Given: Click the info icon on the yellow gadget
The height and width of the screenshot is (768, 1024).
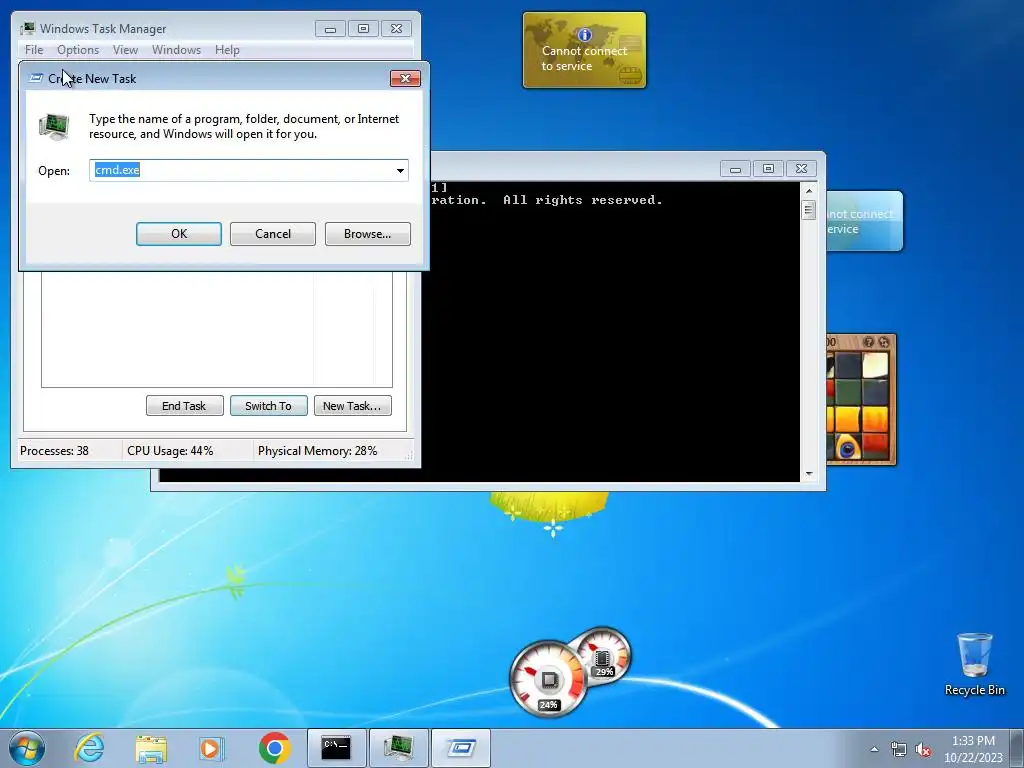Looking at the screenshot, I should (x=584, y=35).
